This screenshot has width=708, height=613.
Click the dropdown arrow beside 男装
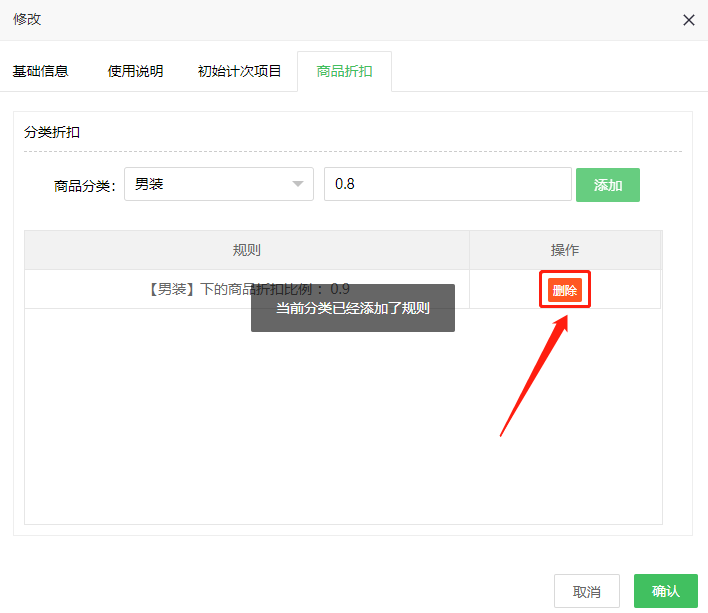[x=297, y=184]
